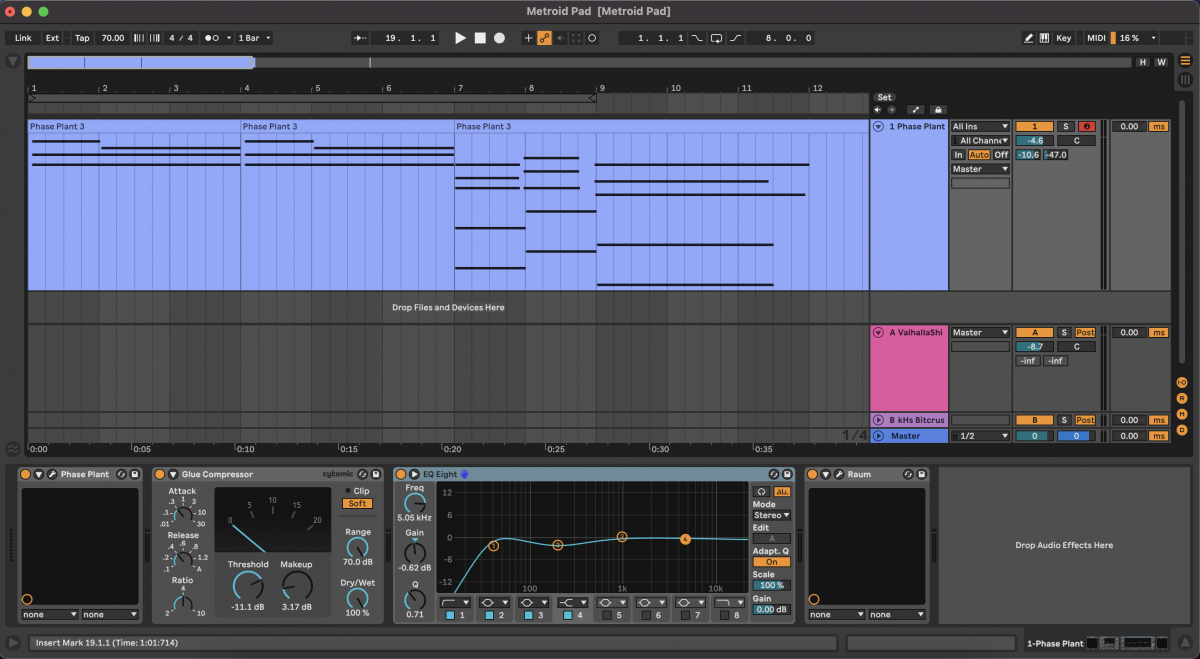Toggle the Raum device activator

(x=813, y=474)
